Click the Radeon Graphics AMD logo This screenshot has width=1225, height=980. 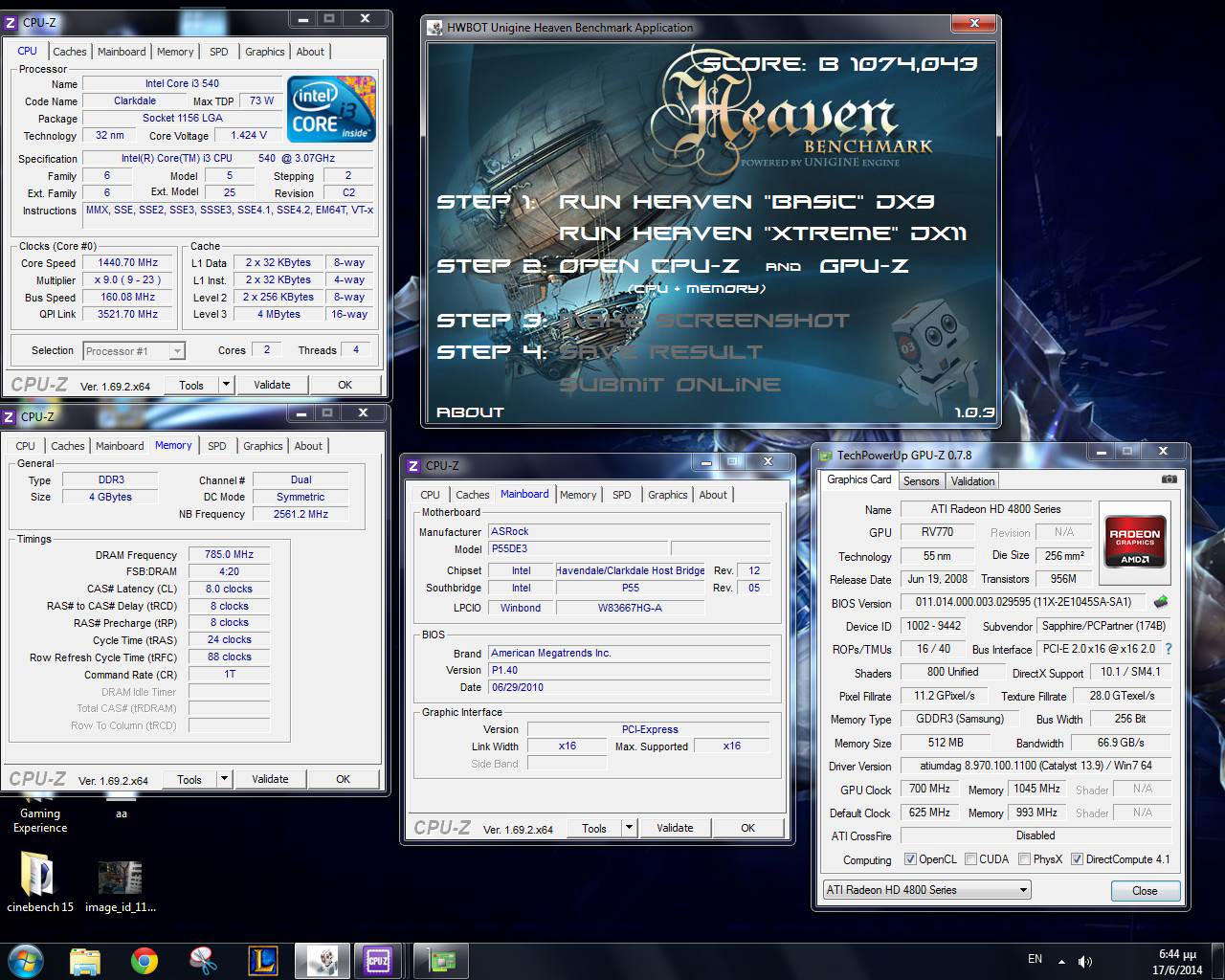[x=1134, y=542]
